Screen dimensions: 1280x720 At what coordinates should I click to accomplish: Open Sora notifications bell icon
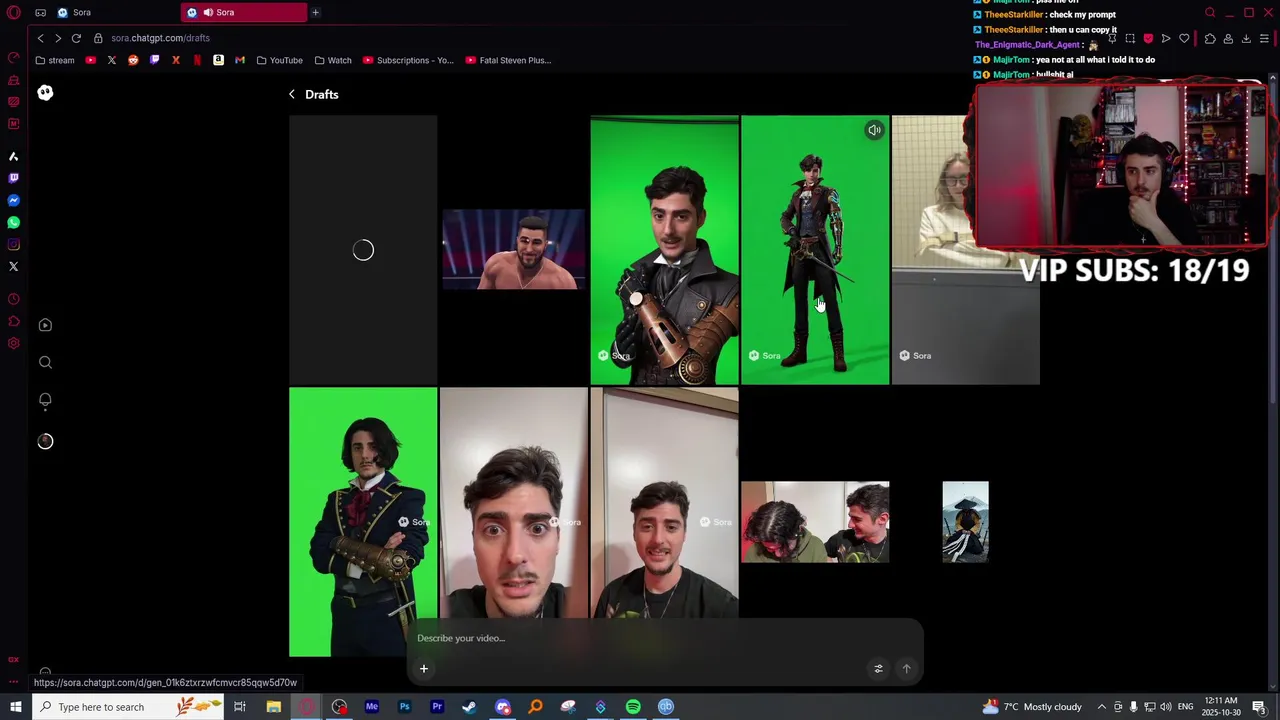[x=45, y=400]
